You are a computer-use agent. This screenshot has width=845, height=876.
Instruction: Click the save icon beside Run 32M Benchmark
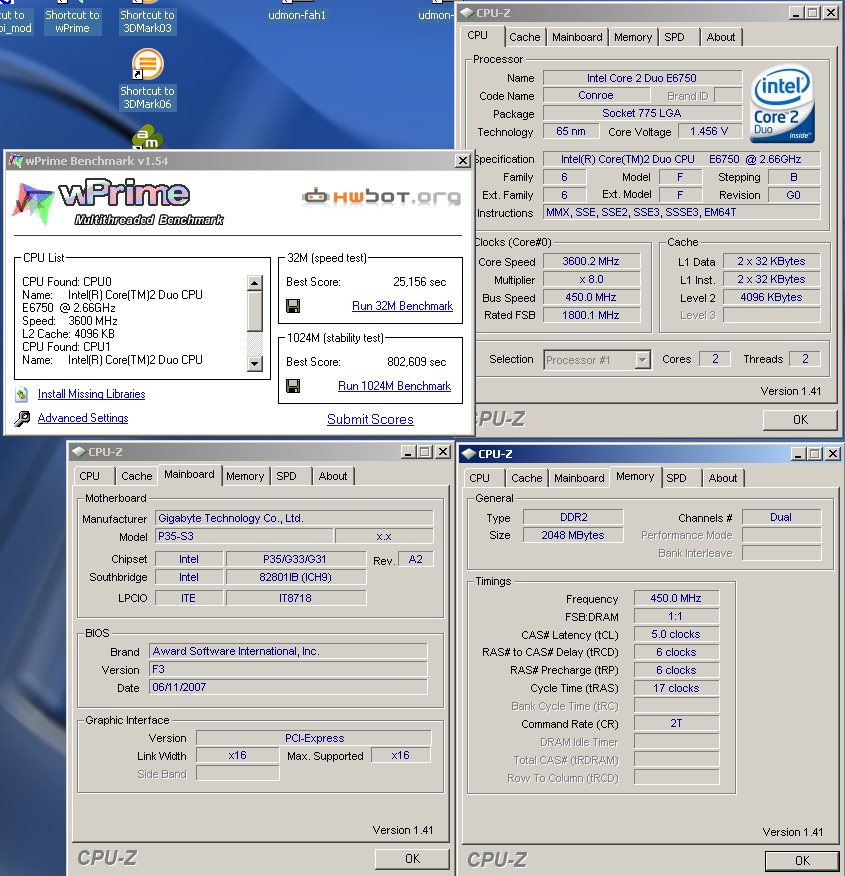pyautogui.click(x=293, y=306)
